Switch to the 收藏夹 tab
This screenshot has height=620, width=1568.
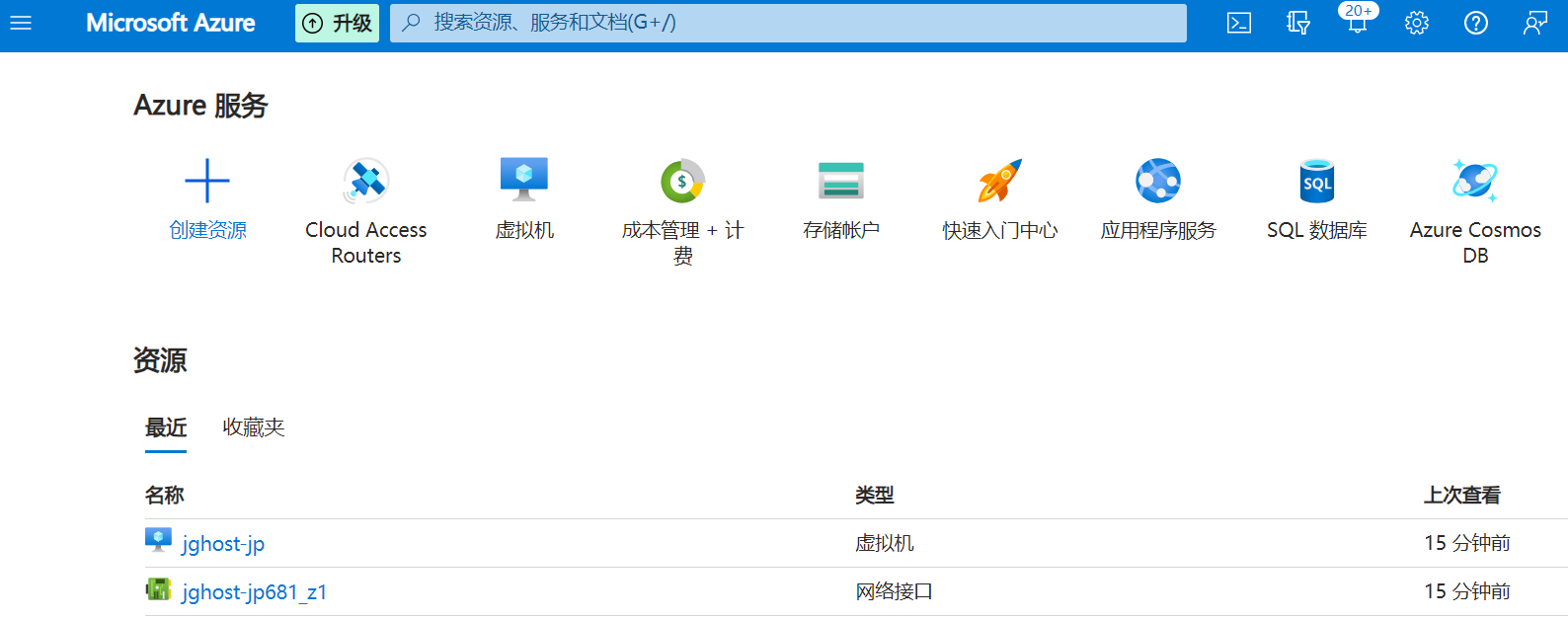[x=254, y=427]
